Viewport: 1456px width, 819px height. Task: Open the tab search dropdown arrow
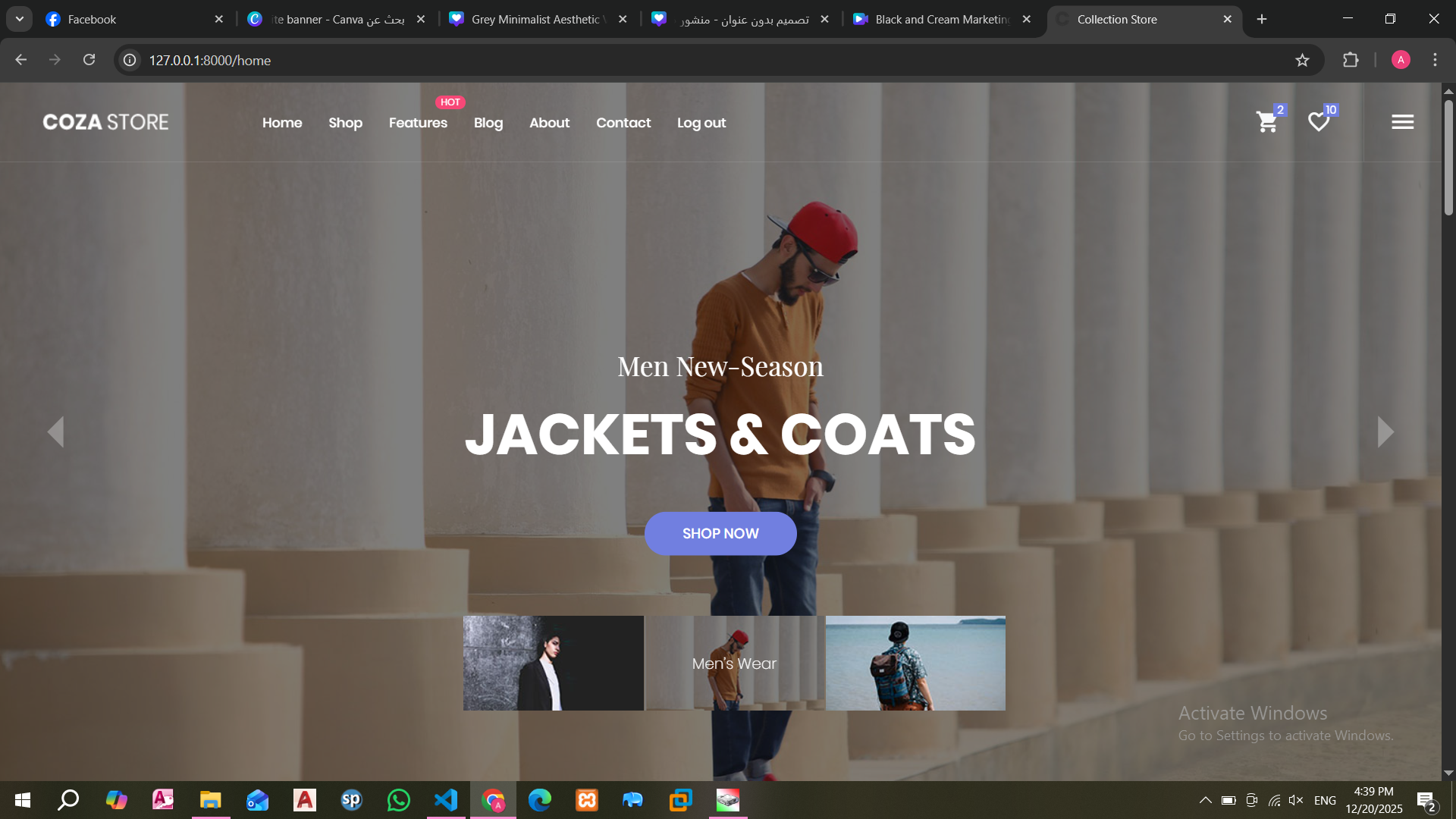(x=20, y=19)
